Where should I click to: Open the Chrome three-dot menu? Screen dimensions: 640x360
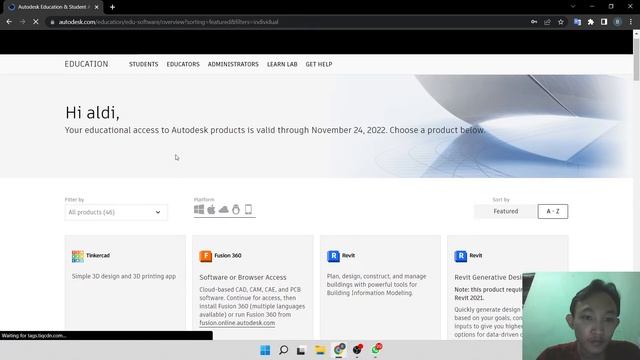(x=631, y=22)
